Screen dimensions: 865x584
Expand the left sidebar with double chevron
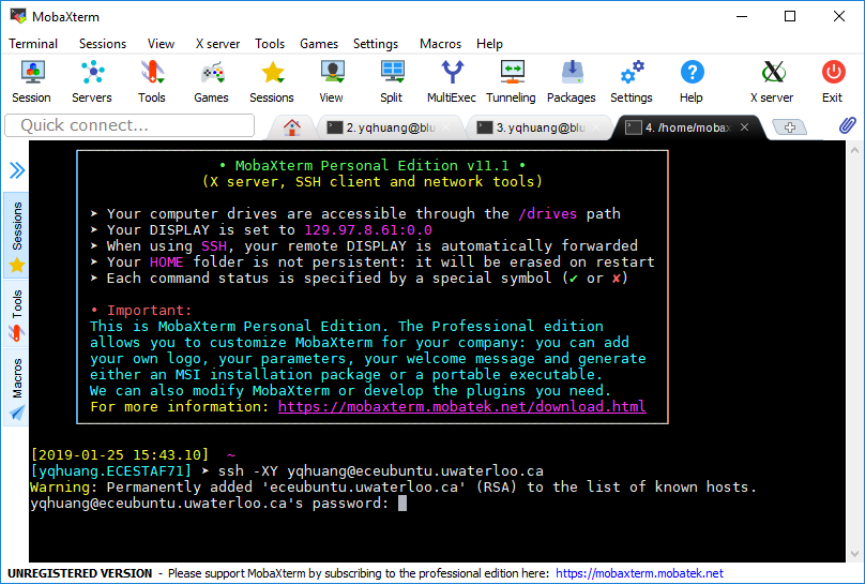pyautogui.click(x=17, y=170)
